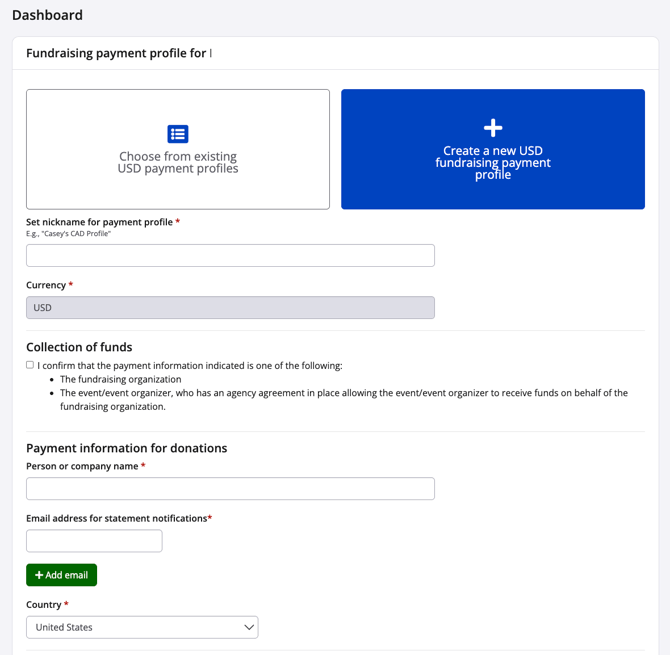Image resolution: width=670 pixels, height=655 pixels.
Task: Select Create a new USD fundraising payment profile
Action: (x=493, y=162)
